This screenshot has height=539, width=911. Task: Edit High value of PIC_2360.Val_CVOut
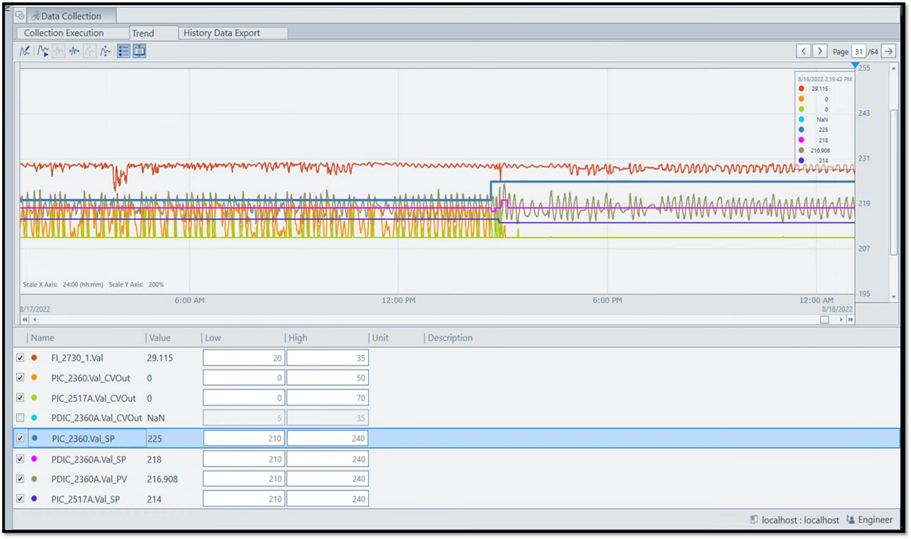[328, 378]
